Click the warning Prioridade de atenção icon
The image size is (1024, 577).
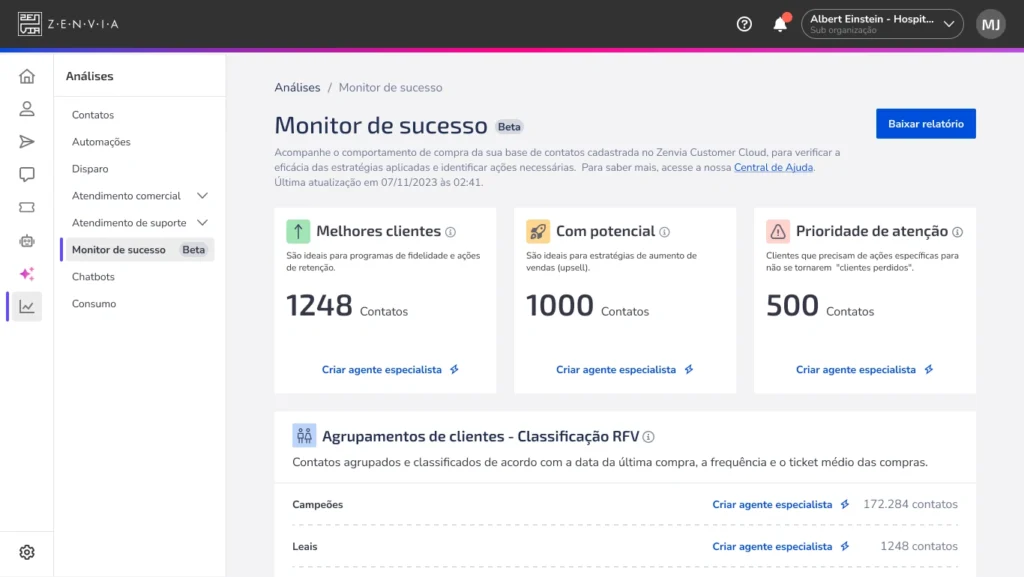point(778,231)
